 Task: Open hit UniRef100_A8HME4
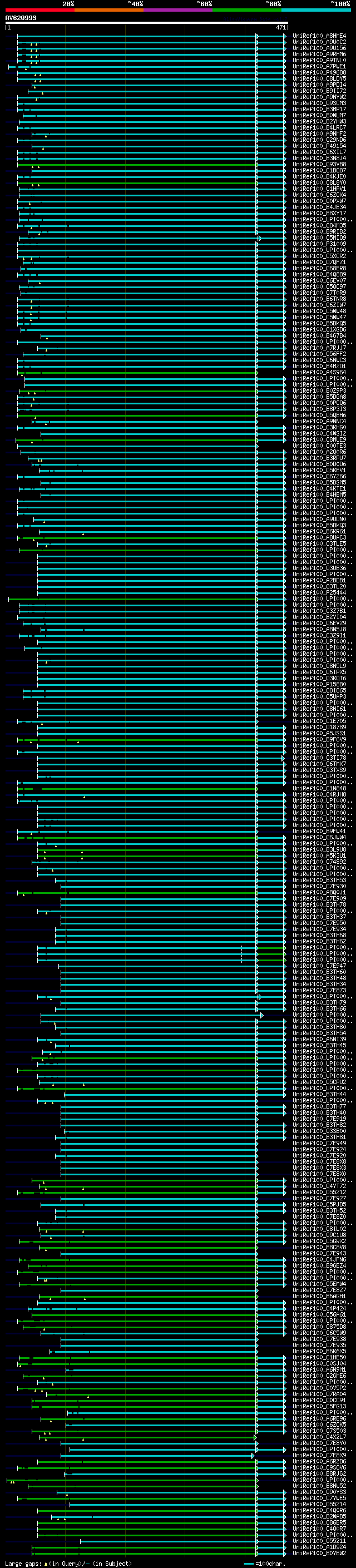[x=319, y=36]
